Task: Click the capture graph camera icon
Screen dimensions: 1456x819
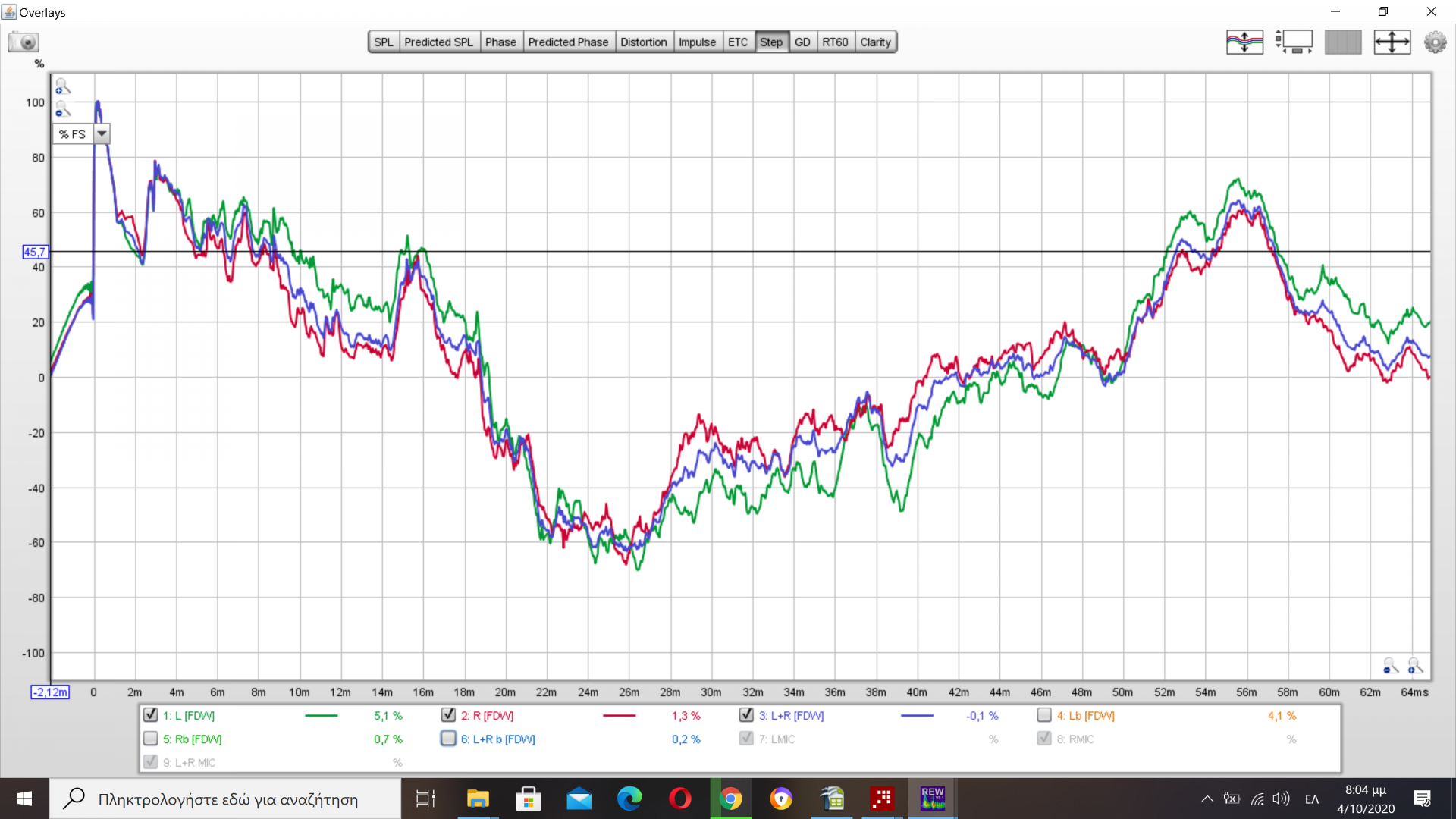Action: [24, 42]
